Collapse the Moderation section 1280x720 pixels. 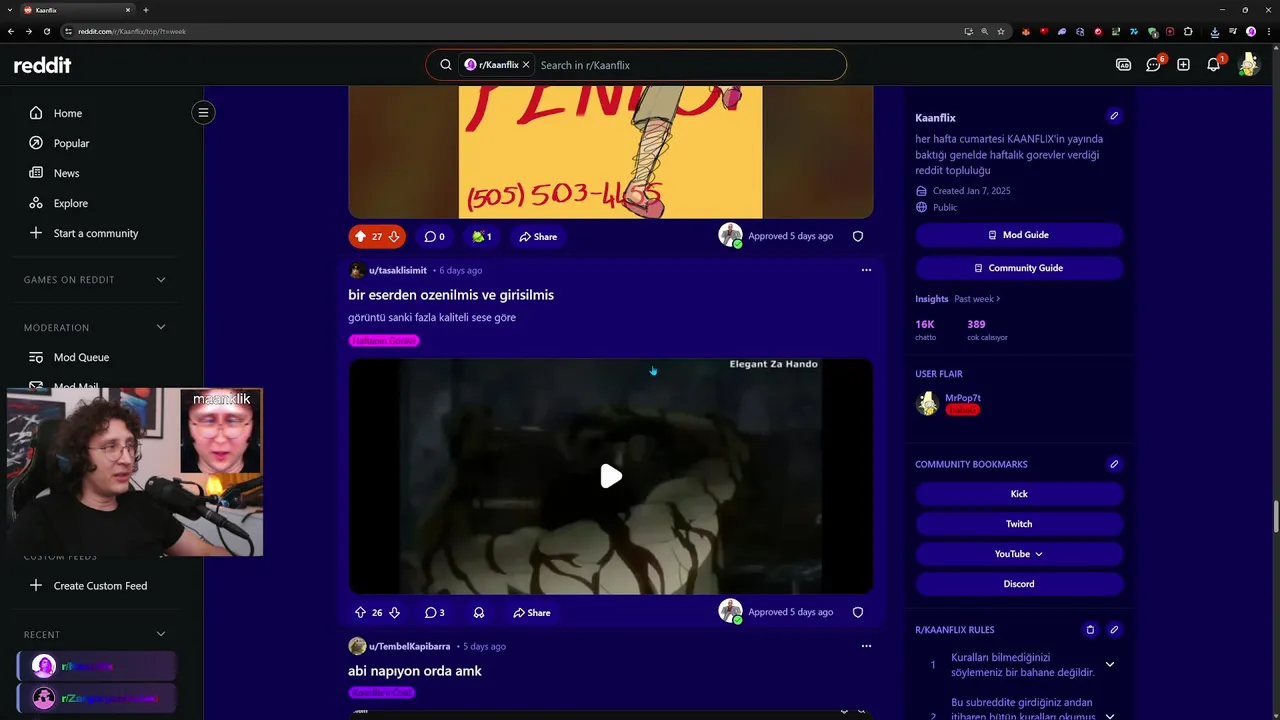click(x=161, y=327)
